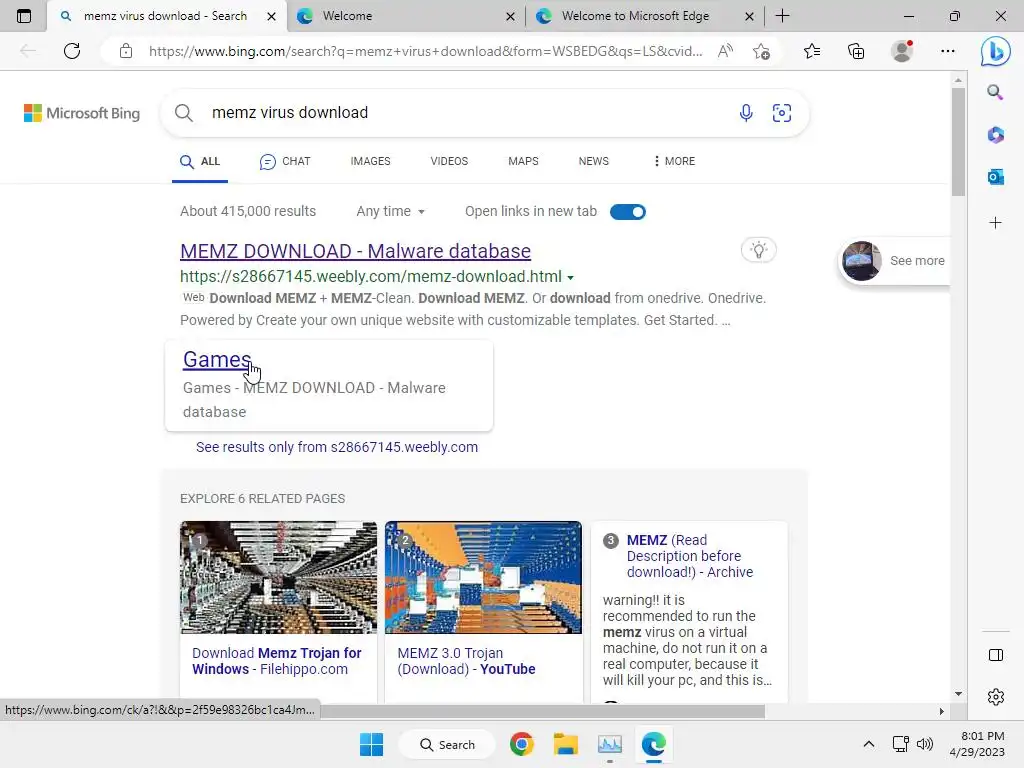Switch to the VIDEOS tab

pyautogui.click(x=449, y=161)
